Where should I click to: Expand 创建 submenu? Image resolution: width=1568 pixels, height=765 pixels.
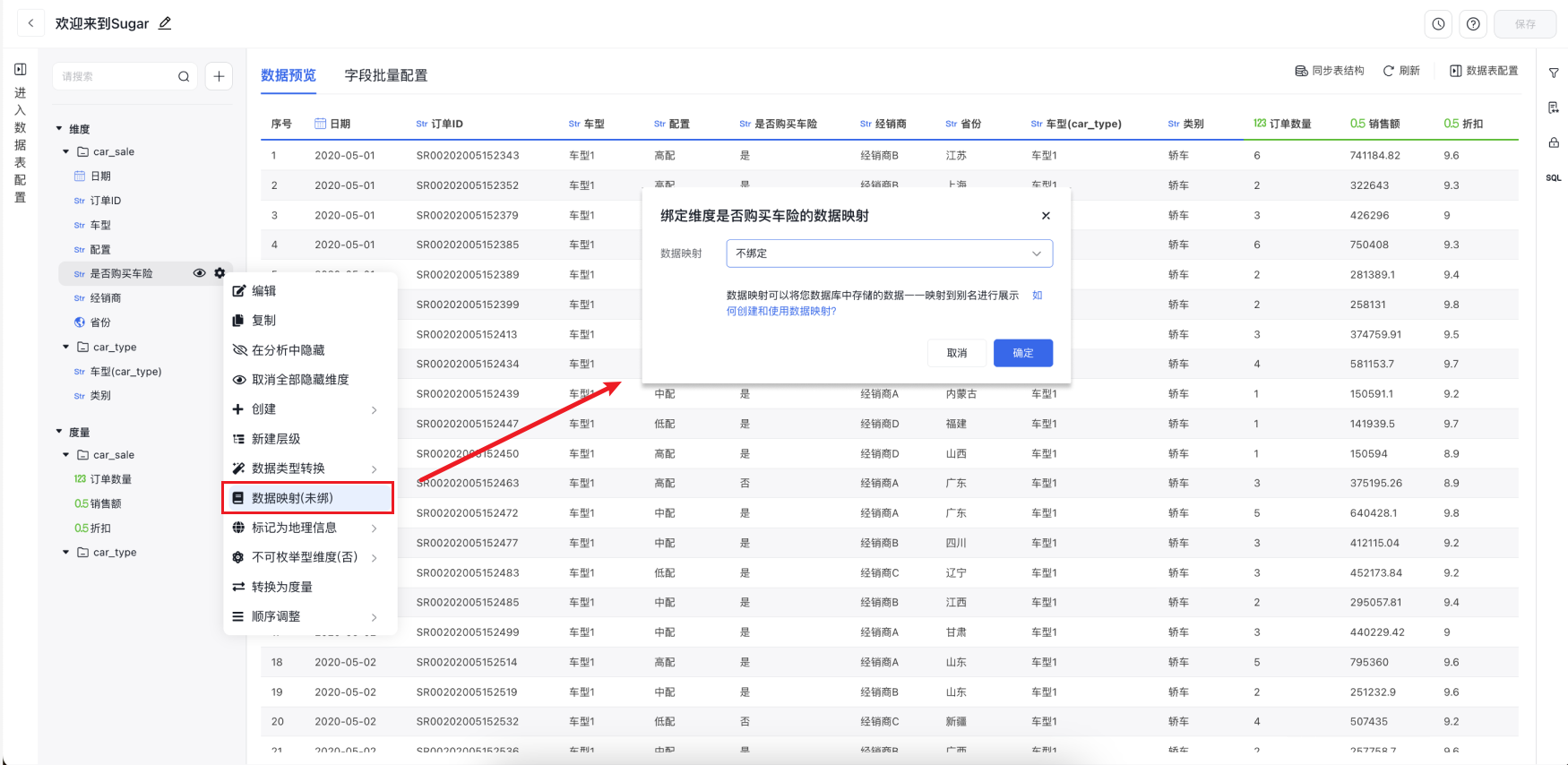310,409
